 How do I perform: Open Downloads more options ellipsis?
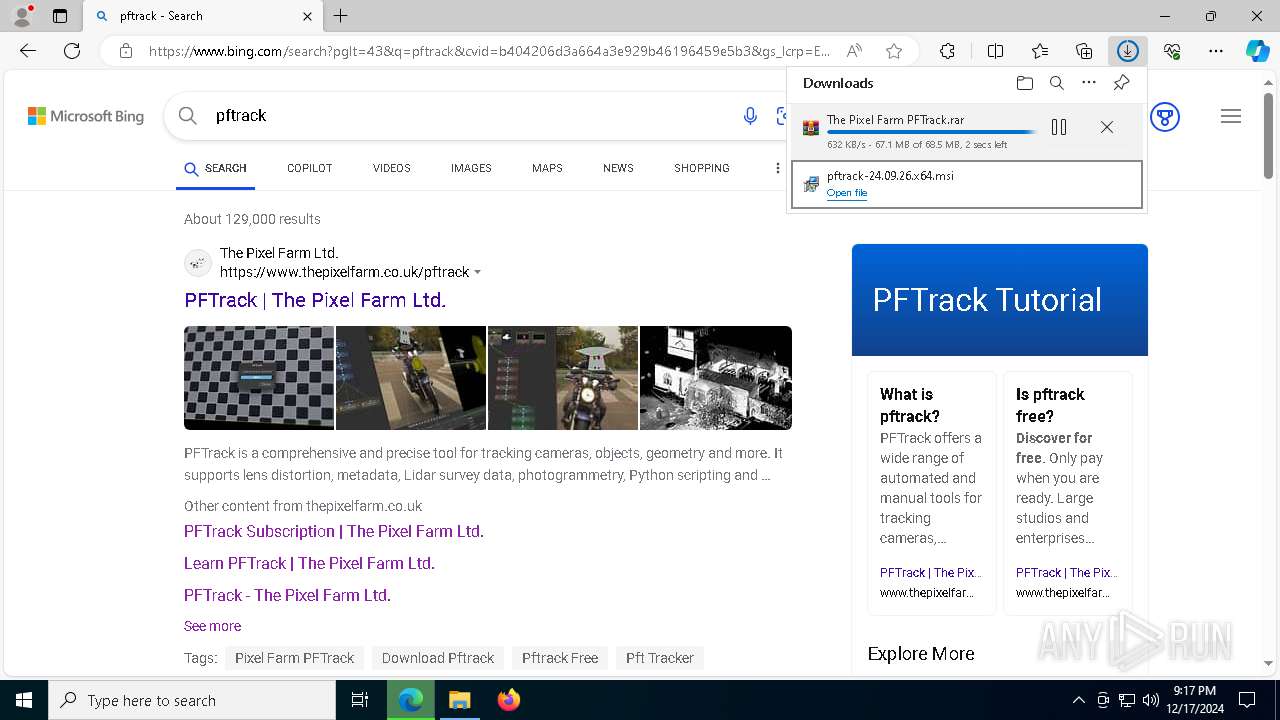(1089, 83)
